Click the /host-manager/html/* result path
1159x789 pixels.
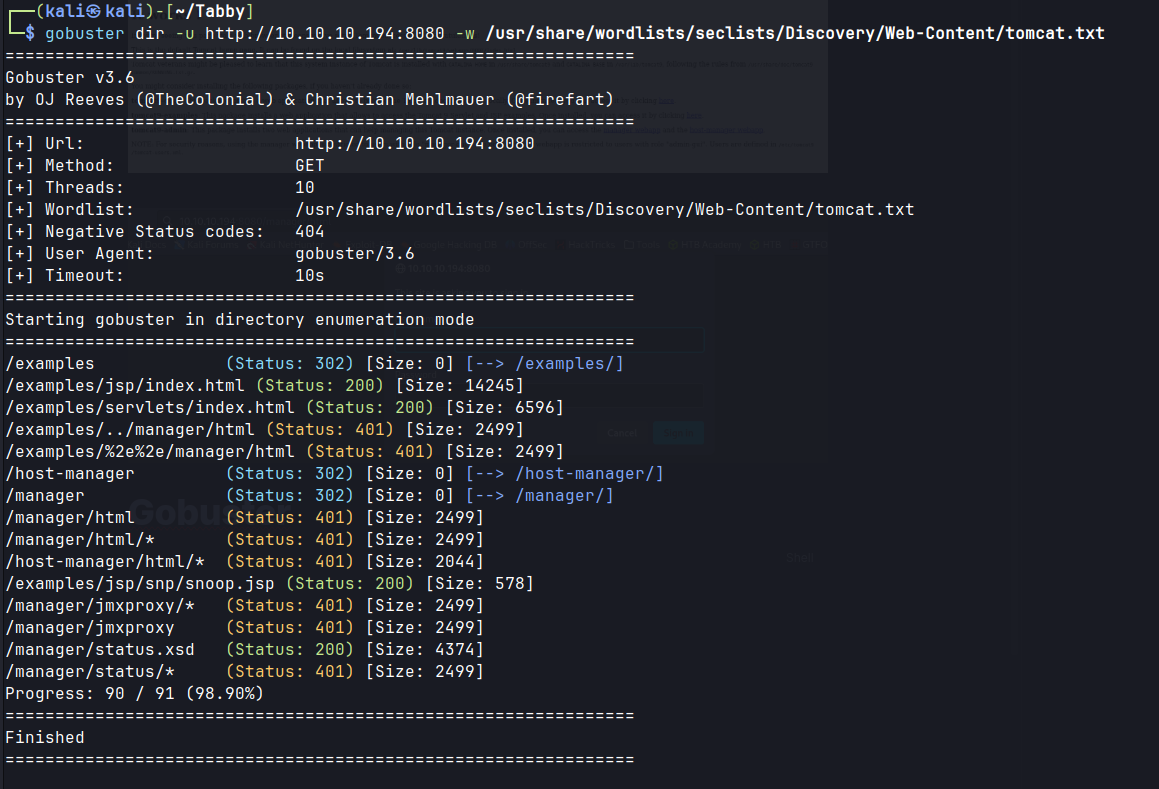pyautogui.click(x=104, y=562)
